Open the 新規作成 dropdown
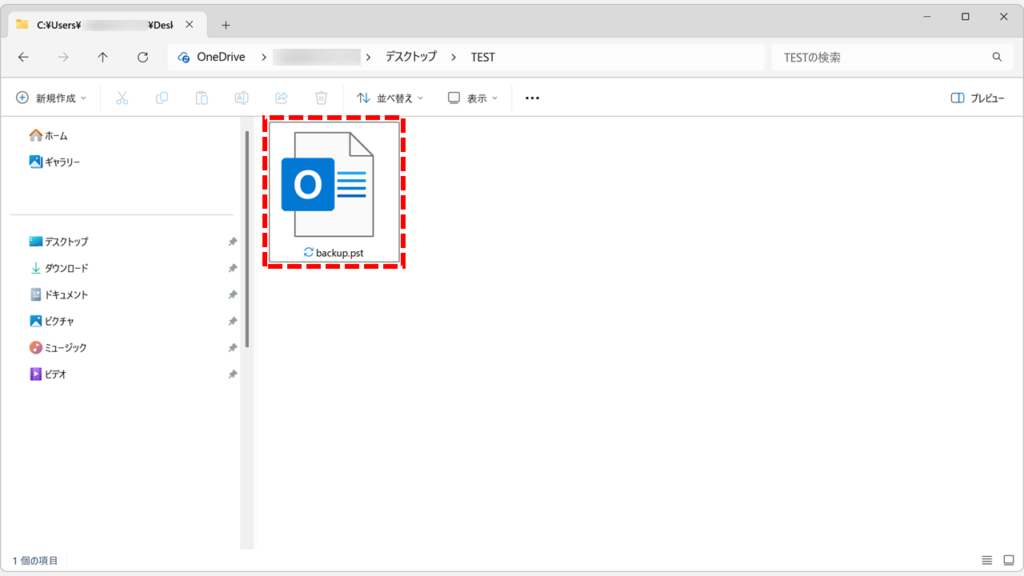 [49, 97]
